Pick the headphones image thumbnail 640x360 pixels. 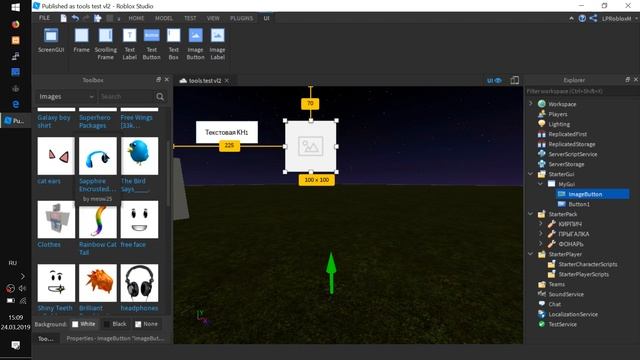139,283
